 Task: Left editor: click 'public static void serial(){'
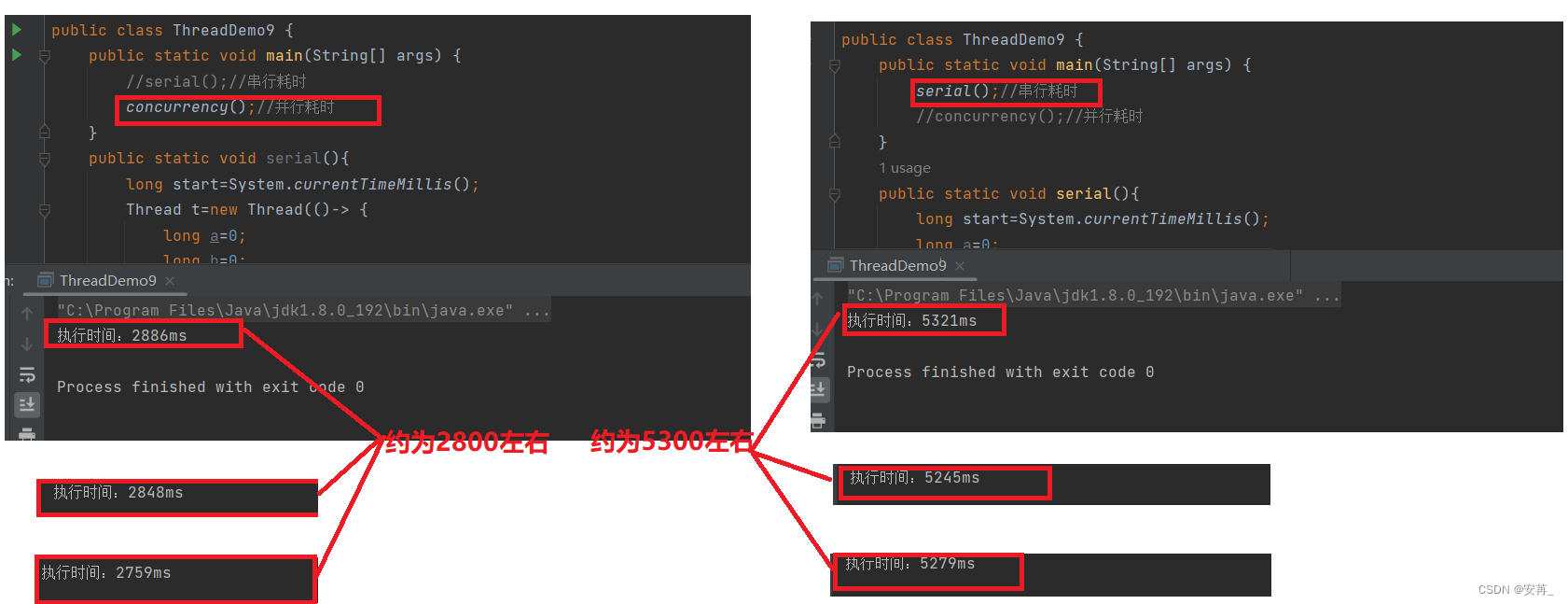219,158
